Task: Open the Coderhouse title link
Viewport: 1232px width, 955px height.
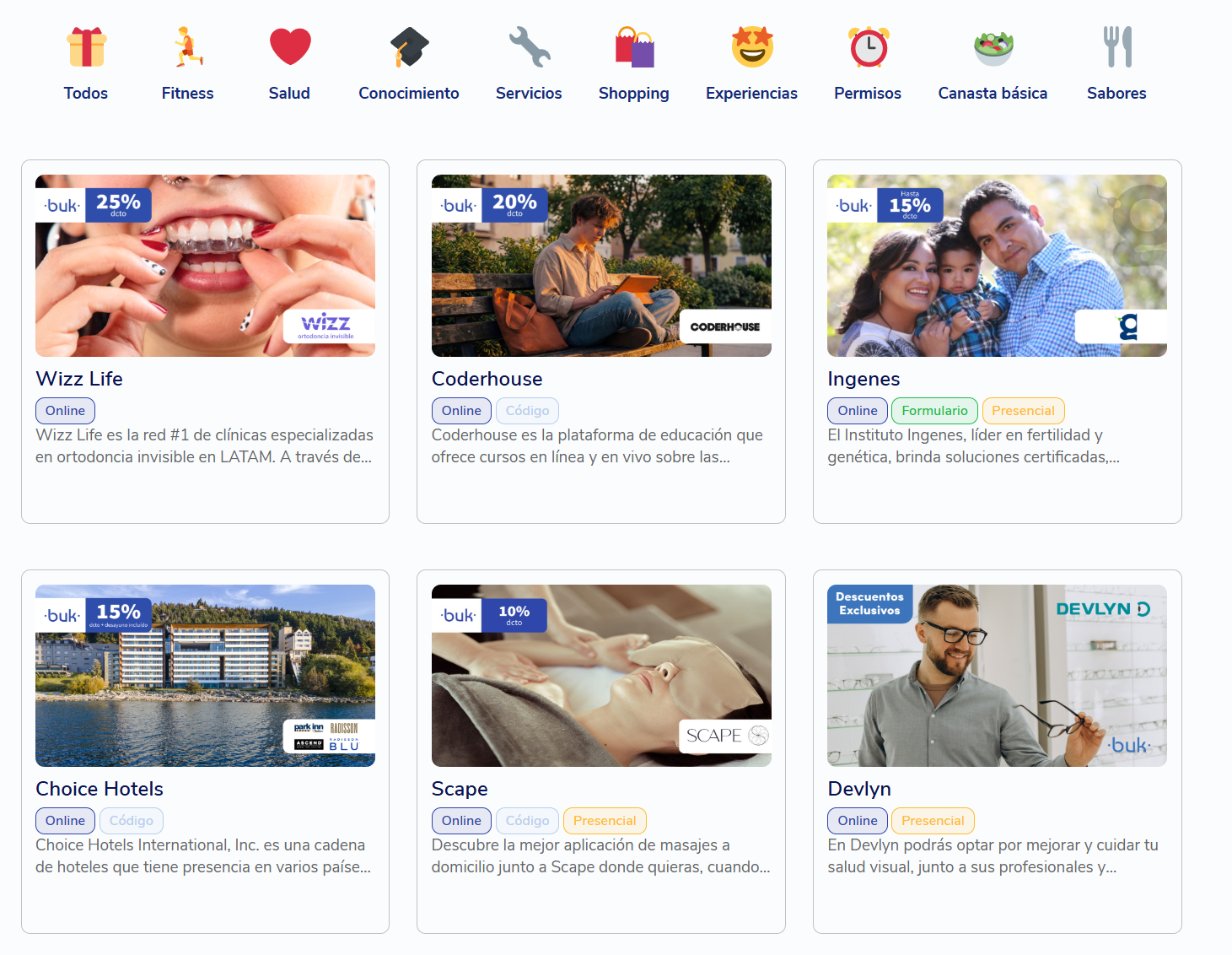Action: [x=487, y=379]
